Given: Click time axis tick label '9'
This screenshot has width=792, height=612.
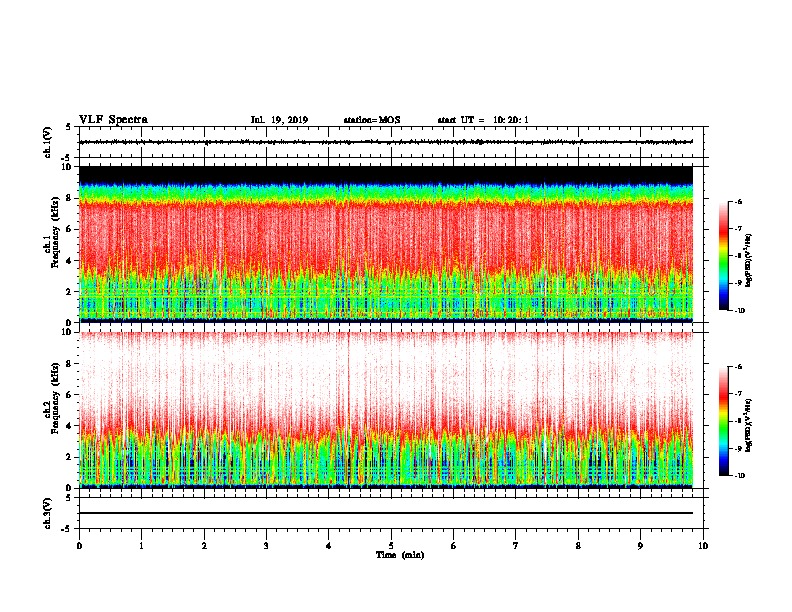Looking at the screenshot, I should [x=640, y=546].
